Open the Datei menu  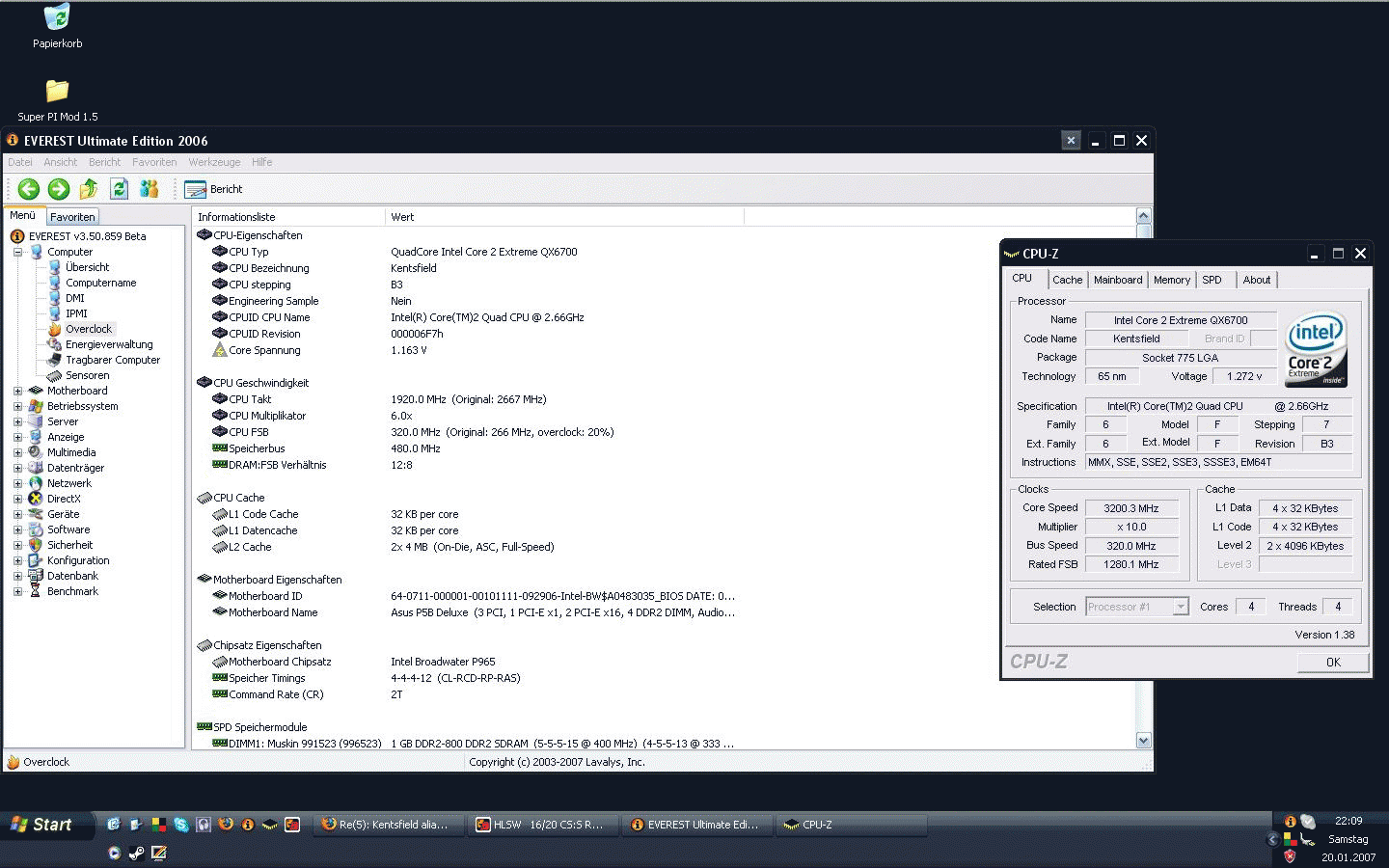(20, 162)
